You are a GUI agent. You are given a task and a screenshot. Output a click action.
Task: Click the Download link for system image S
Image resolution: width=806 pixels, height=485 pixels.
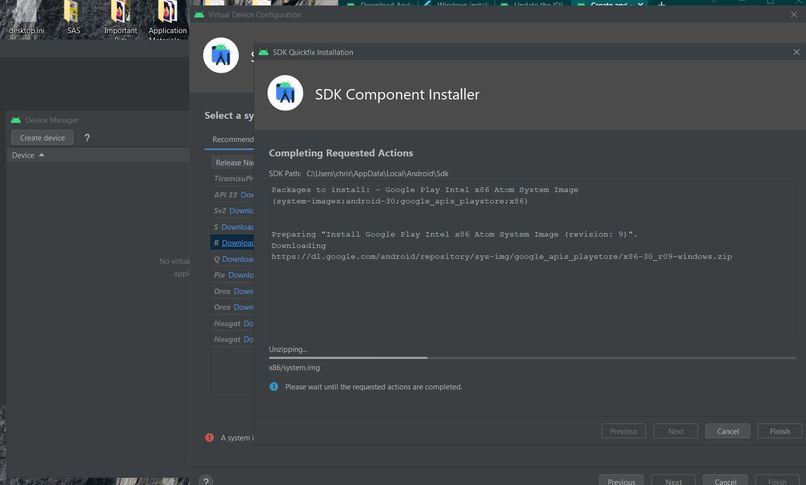click(237, 227)
